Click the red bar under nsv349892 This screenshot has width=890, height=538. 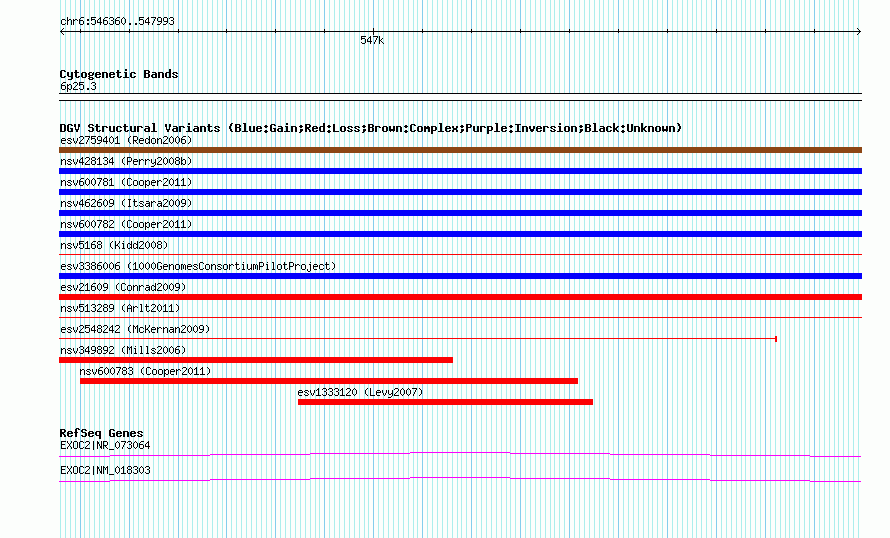[x=256, y=360]
